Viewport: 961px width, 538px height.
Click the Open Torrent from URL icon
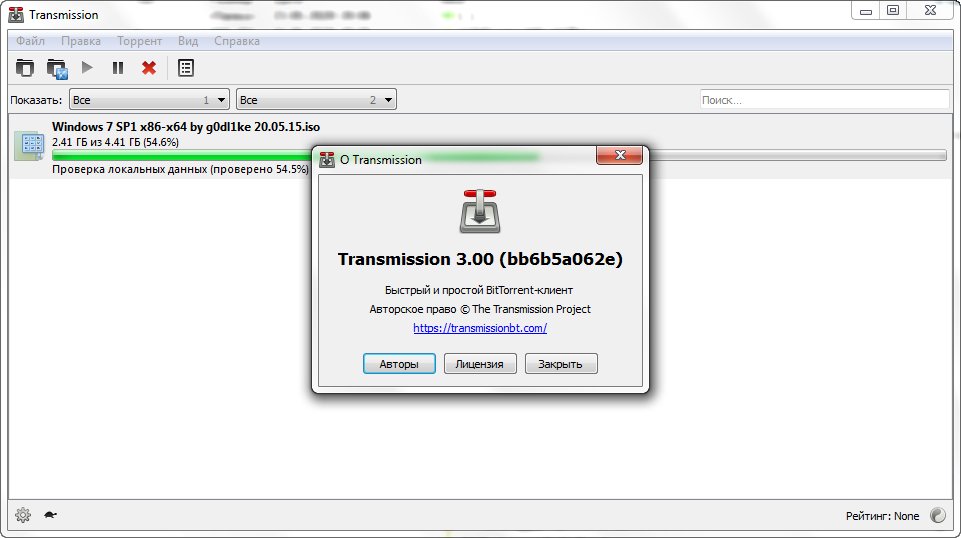(x=56, y=68)
